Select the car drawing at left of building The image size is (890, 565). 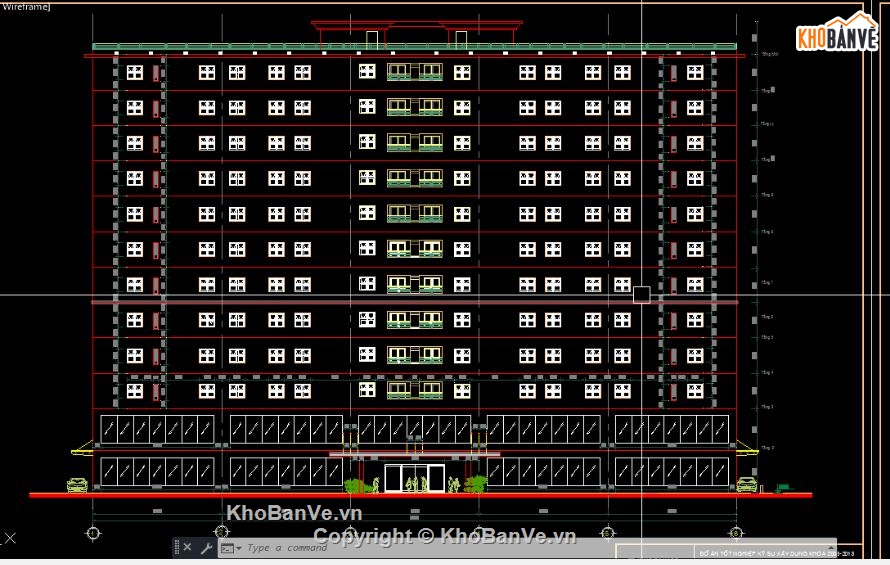pos(78,484)
